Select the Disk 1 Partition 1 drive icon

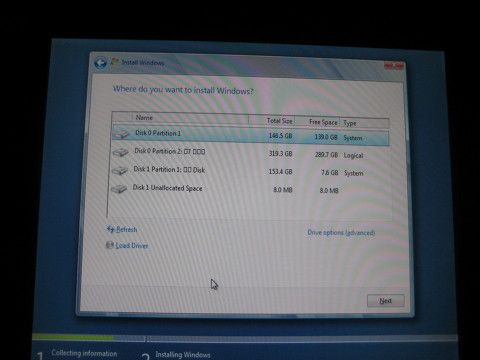120,170
